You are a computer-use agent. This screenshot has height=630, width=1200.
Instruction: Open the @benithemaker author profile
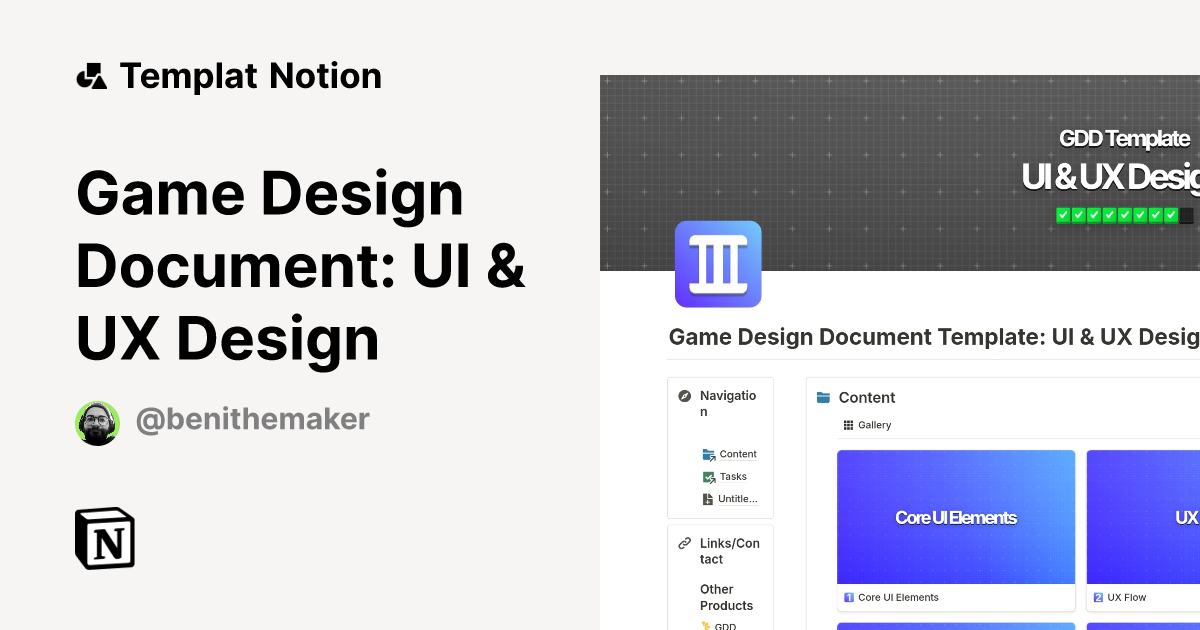pos(252,419)
